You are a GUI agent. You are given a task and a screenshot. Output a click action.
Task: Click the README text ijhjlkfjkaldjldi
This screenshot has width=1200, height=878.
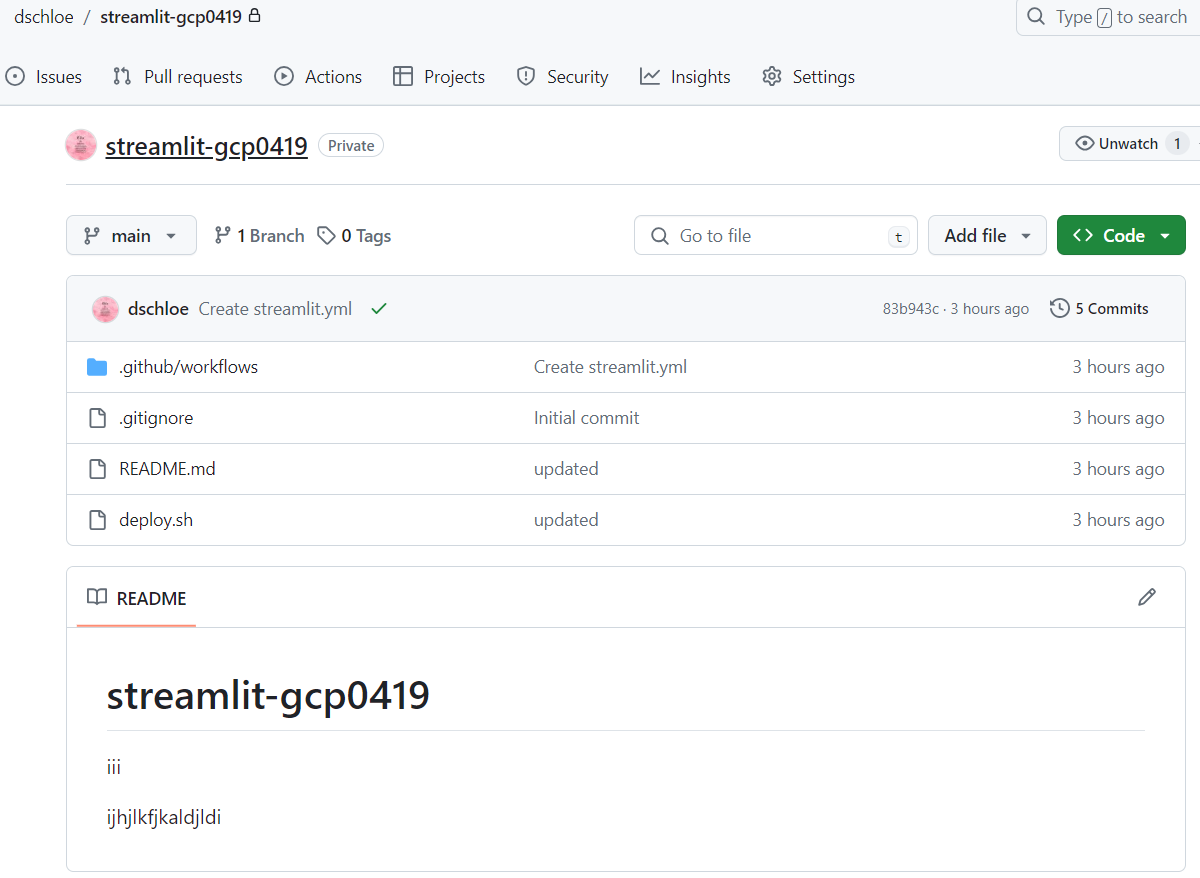[x=164, y=818]
